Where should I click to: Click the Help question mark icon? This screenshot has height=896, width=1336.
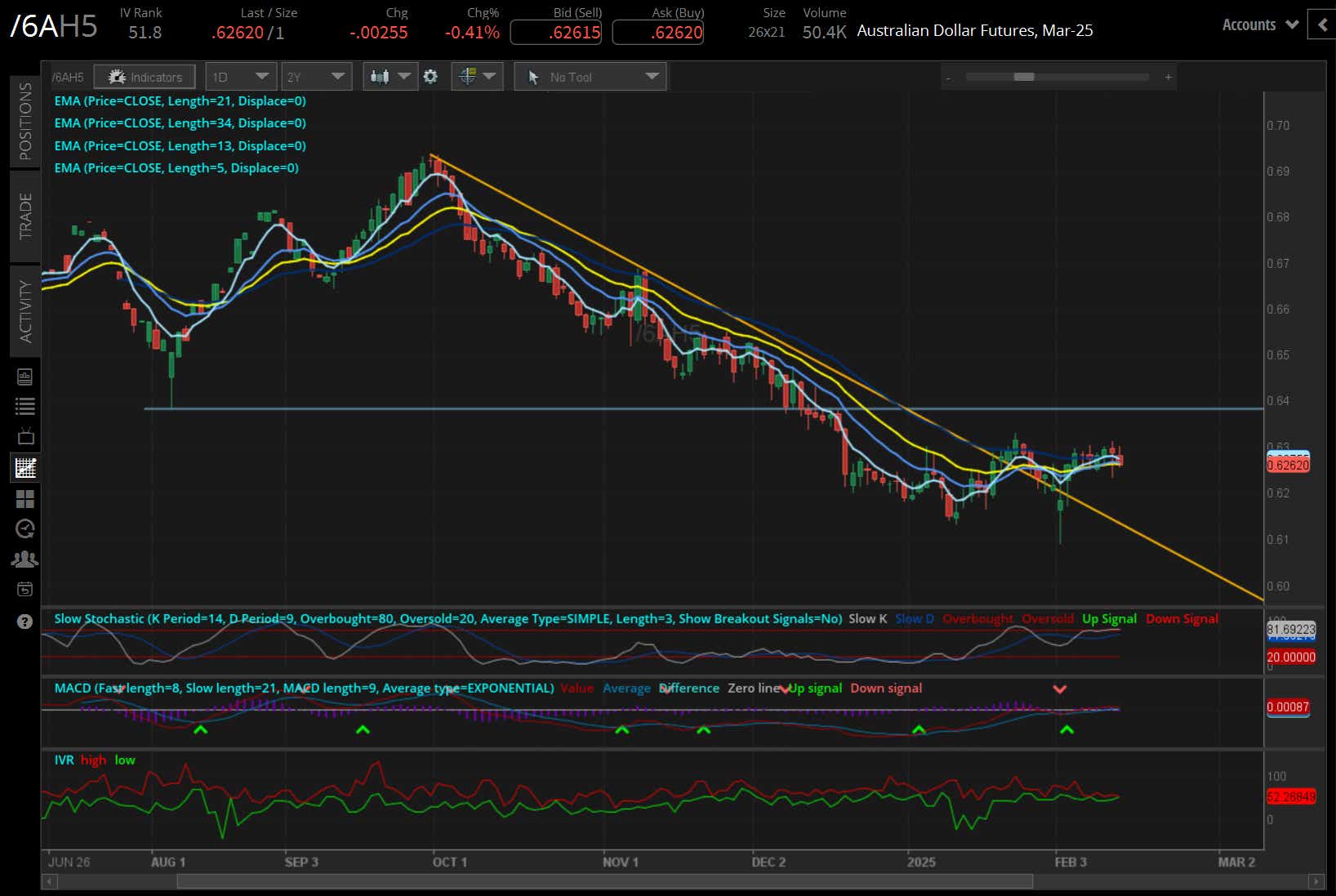click(24, 622)
